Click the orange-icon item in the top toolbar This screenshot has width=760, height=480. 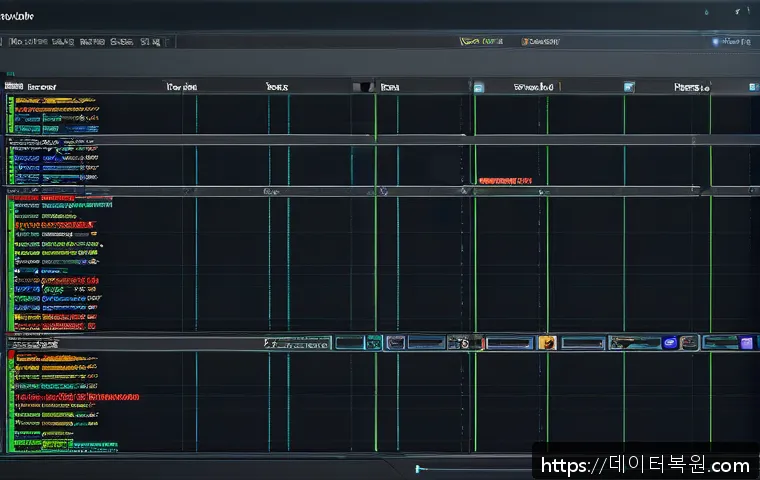pos(540,42)
